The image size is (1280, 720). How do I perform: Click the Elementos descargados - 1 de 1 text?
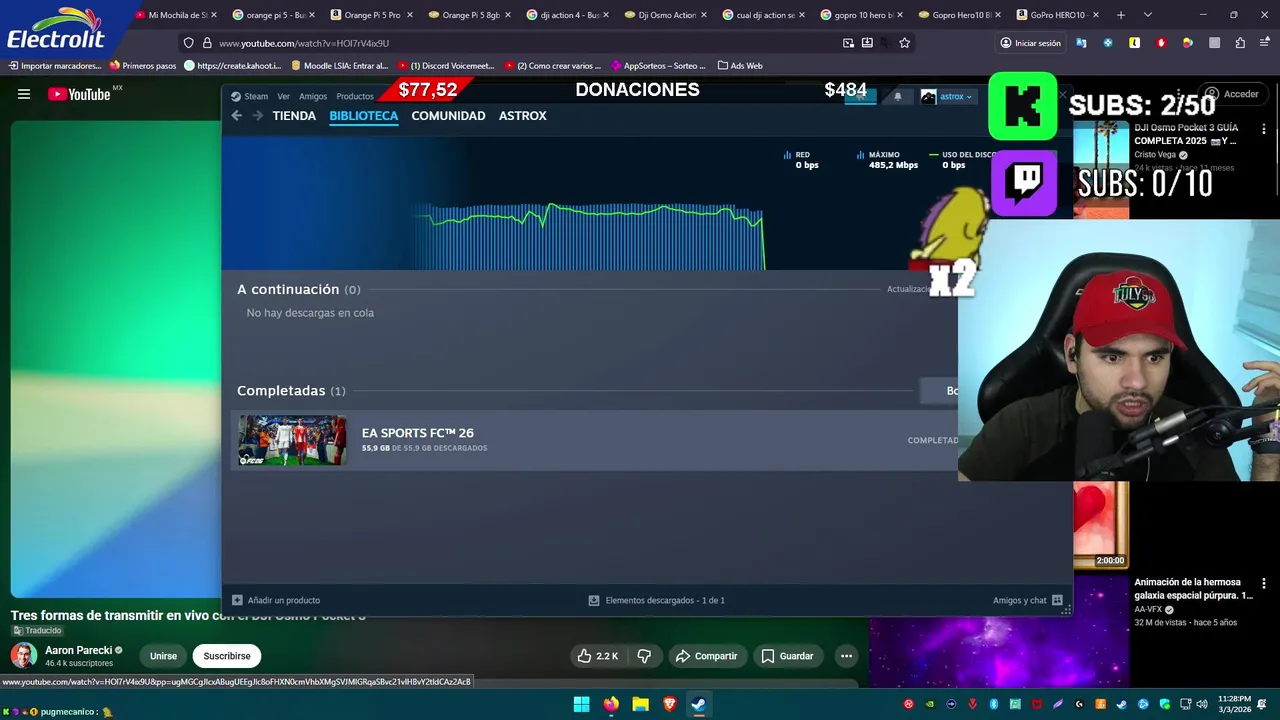[x=665, y=600]
